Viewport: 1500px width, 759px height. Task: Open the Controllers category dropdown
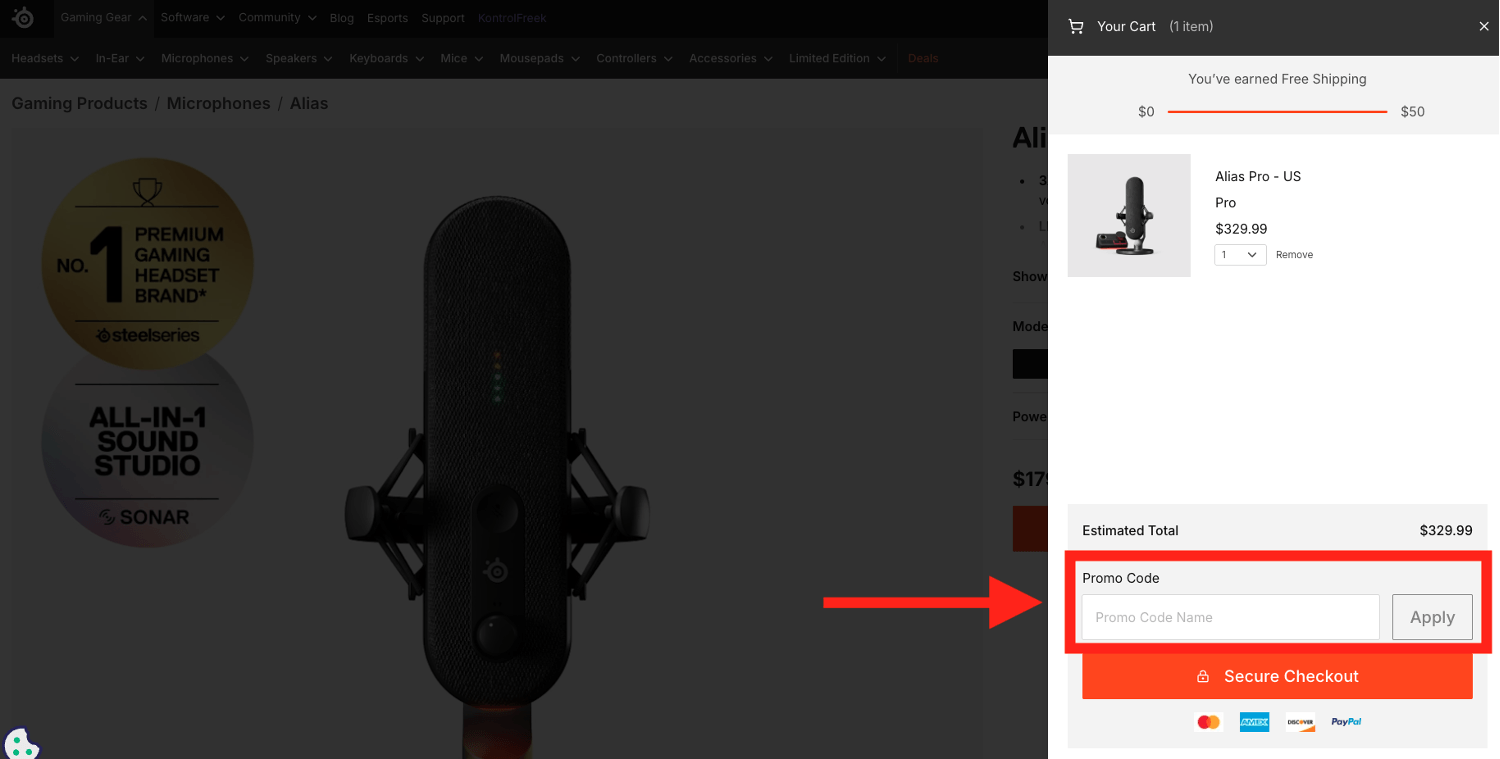pyautogui.click(x=635, y=59)
